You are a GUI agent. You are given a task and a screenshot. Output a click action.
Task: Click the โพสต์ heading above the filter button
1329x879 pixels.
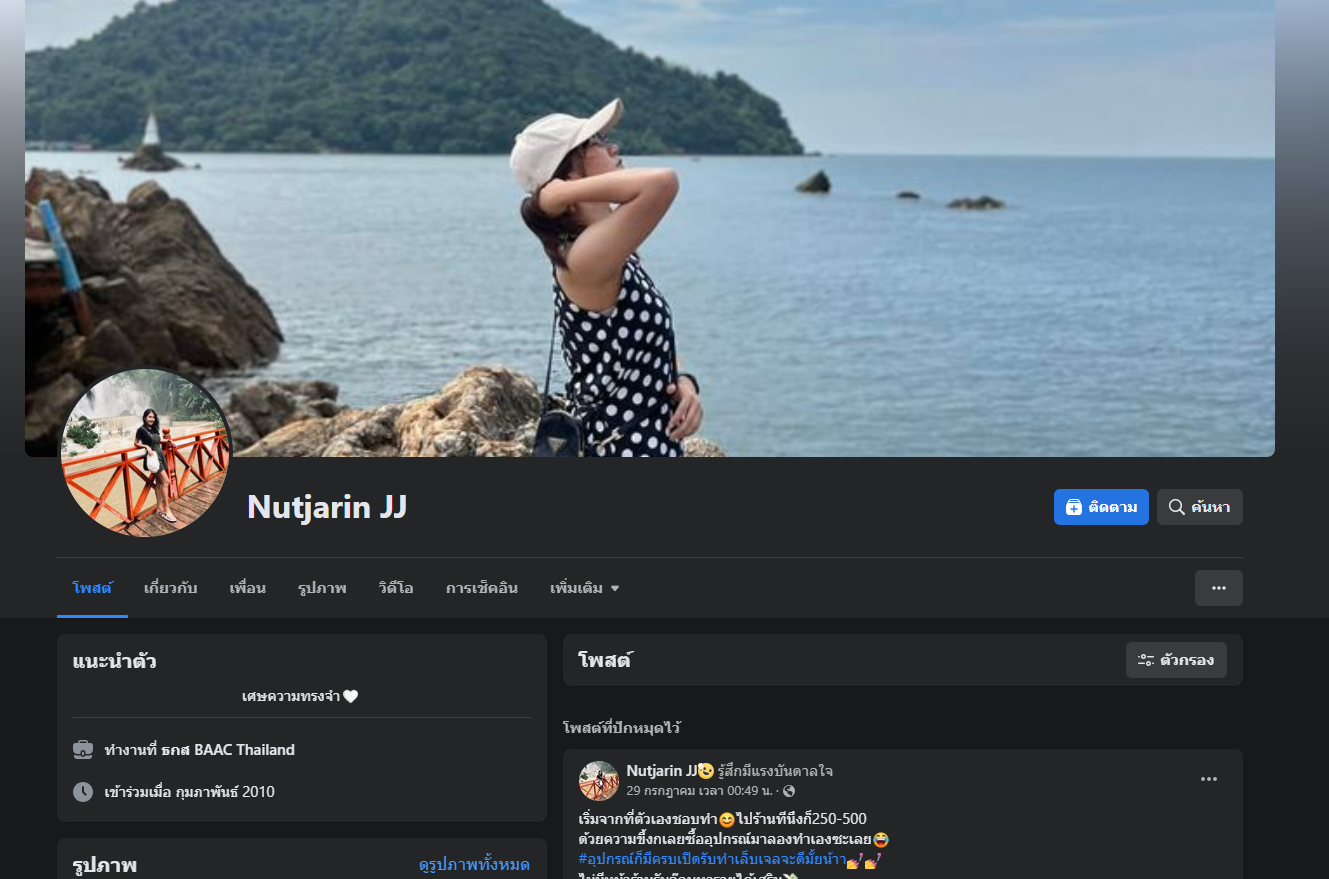pyautogui.click(x=605, y=660)
